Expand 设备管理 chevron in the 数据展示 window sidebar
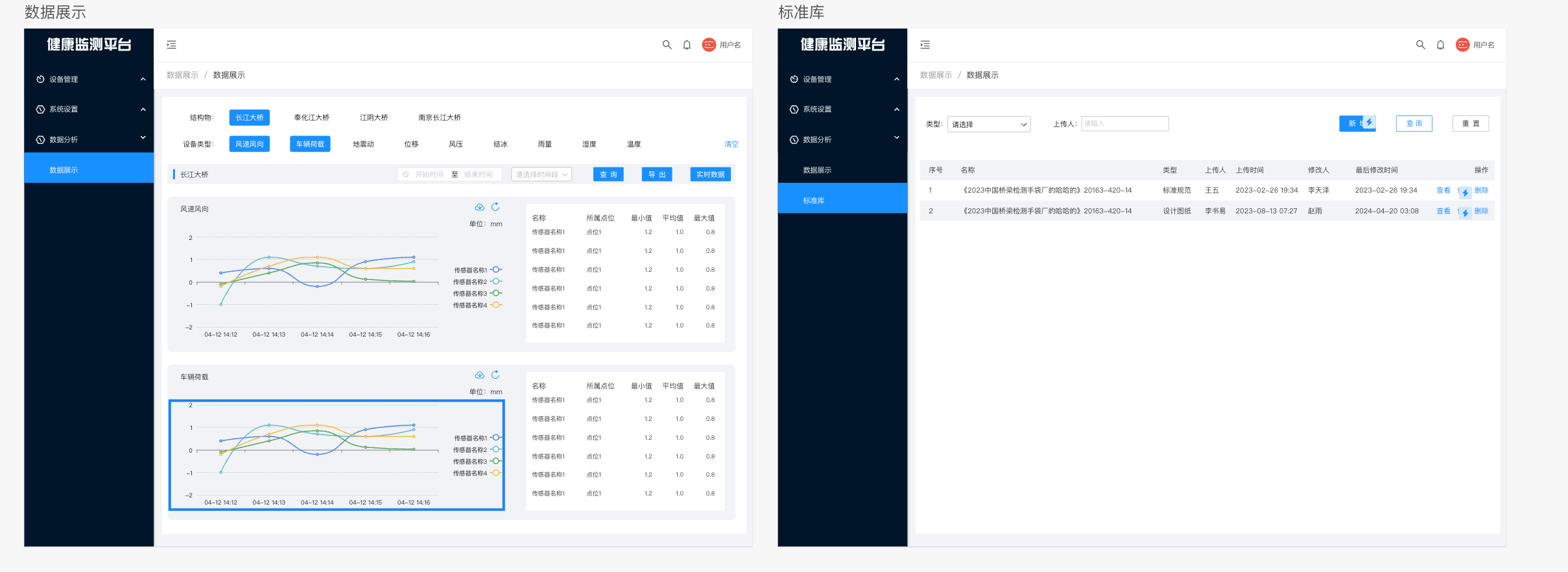This screenshot has height=572, width=1568. 143,79
